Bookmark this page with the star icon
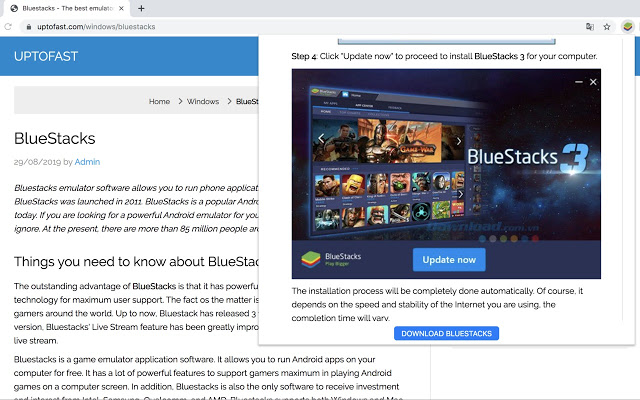640x400 pixels. [x=607, y=27]
